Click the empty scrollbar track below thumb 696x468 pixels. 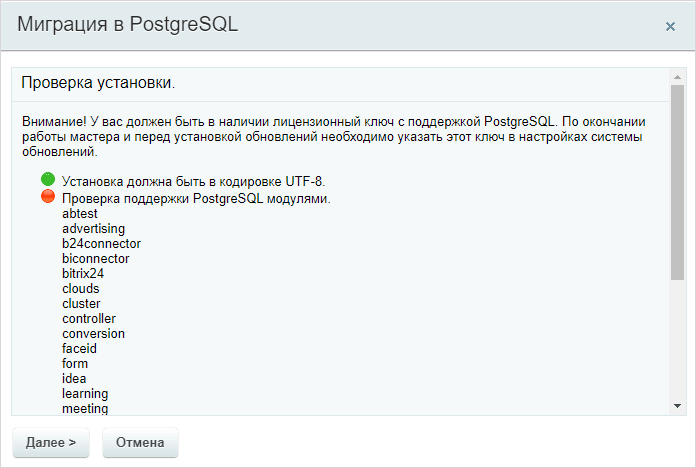677,340
